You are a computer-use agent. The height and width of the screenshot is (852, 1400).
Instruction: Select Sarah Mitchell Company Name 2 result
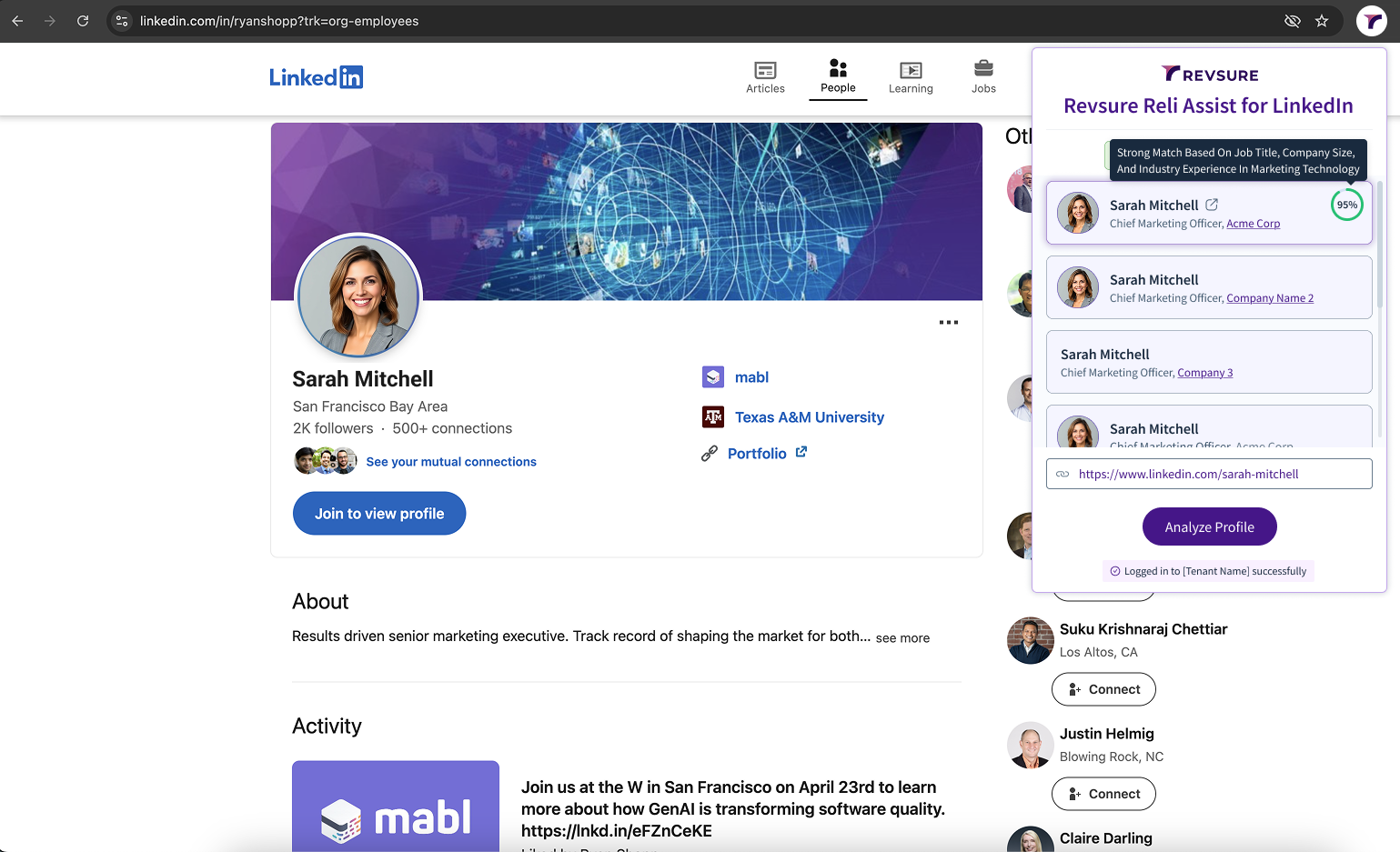click(x=1209, y=287)
